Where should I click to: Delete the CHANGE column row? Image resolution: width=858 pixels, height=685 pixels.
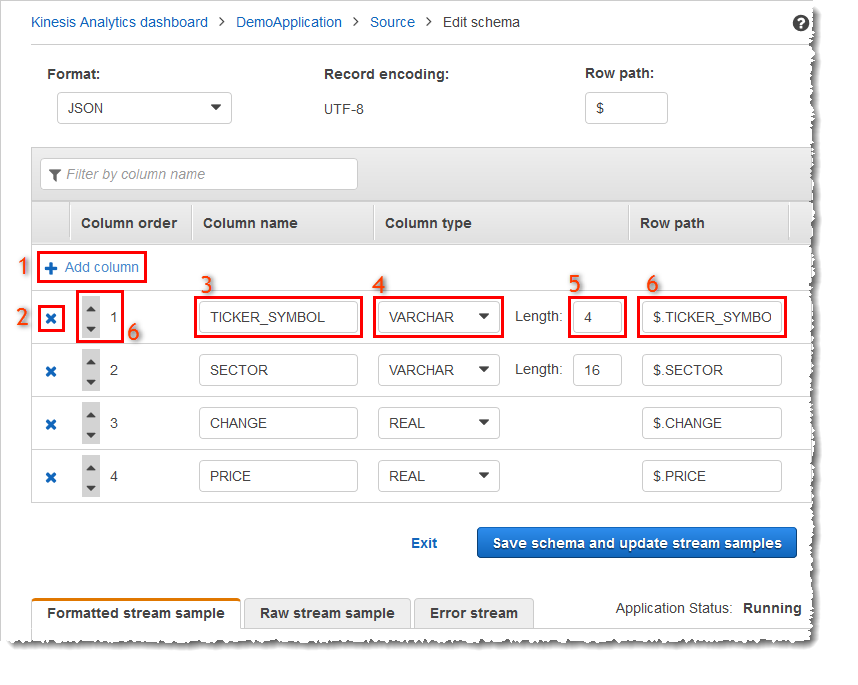pos(51,423)
